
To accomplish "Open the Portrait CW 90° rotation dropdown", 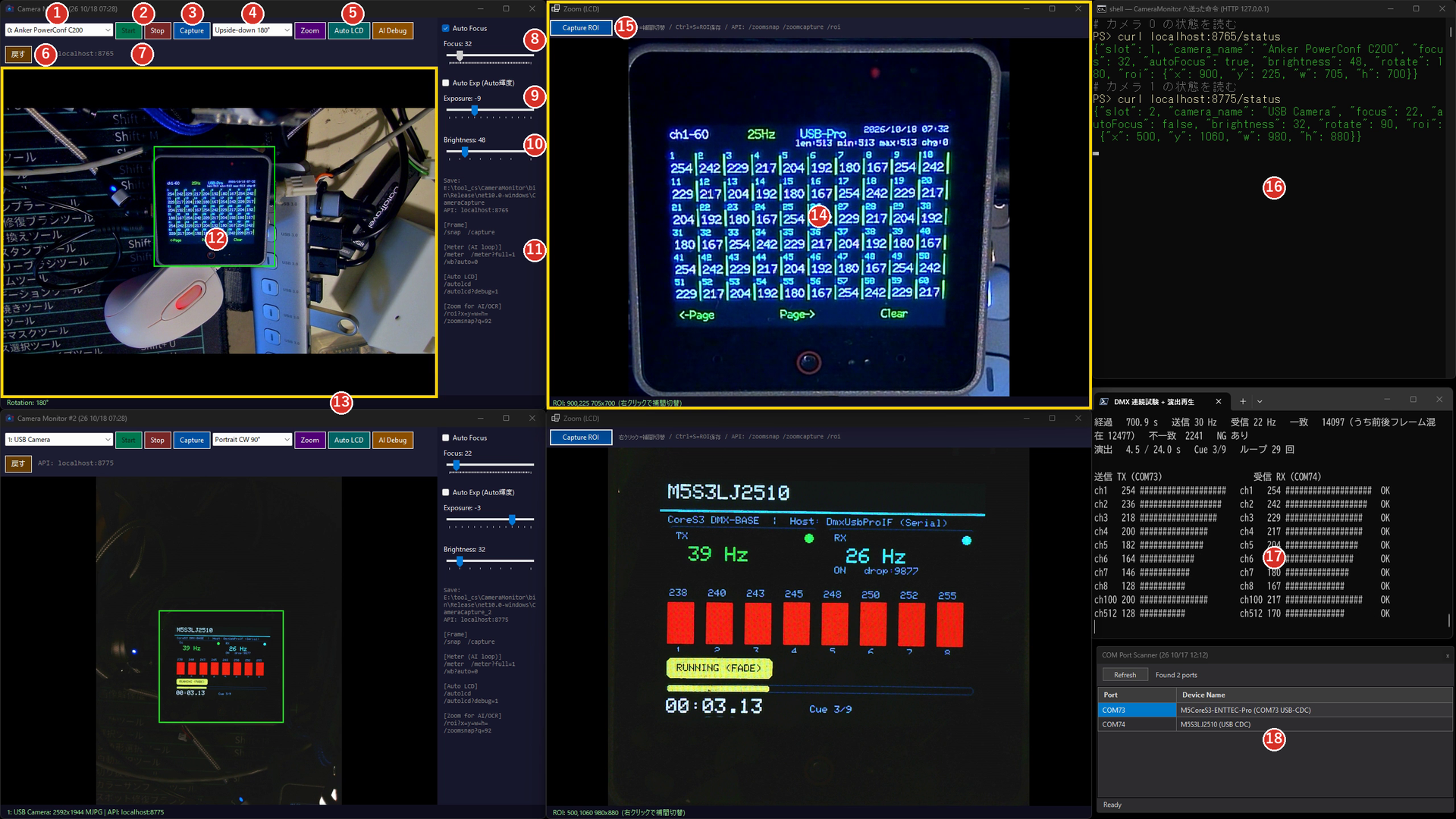I will [252, 440].
